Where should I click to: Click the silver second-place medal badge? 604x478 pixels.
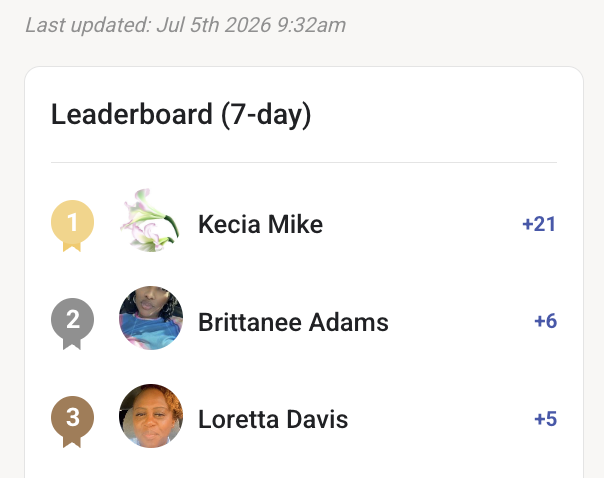pyautogui.click(x=72, y=324)
